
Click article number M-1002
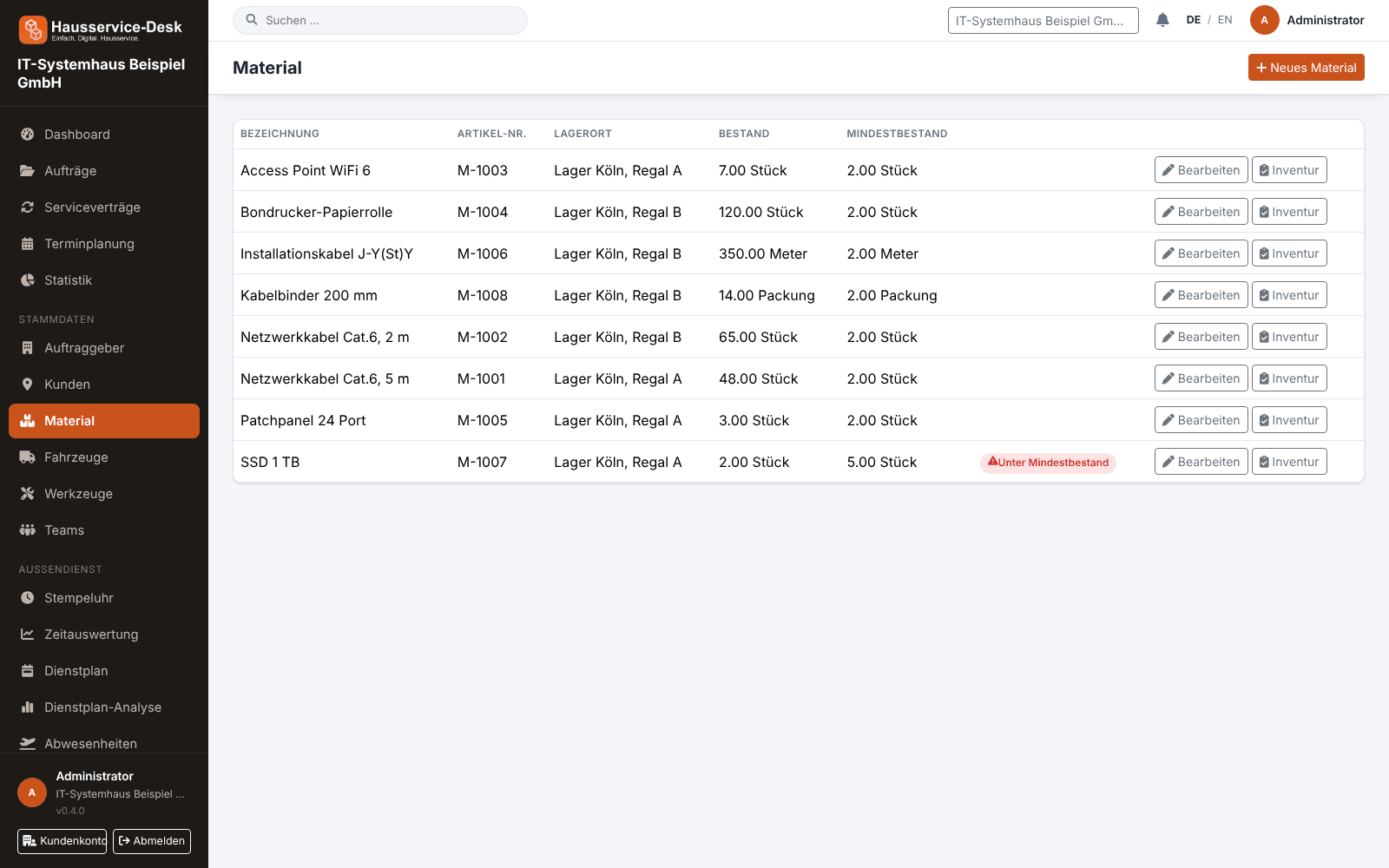point(483,337)
